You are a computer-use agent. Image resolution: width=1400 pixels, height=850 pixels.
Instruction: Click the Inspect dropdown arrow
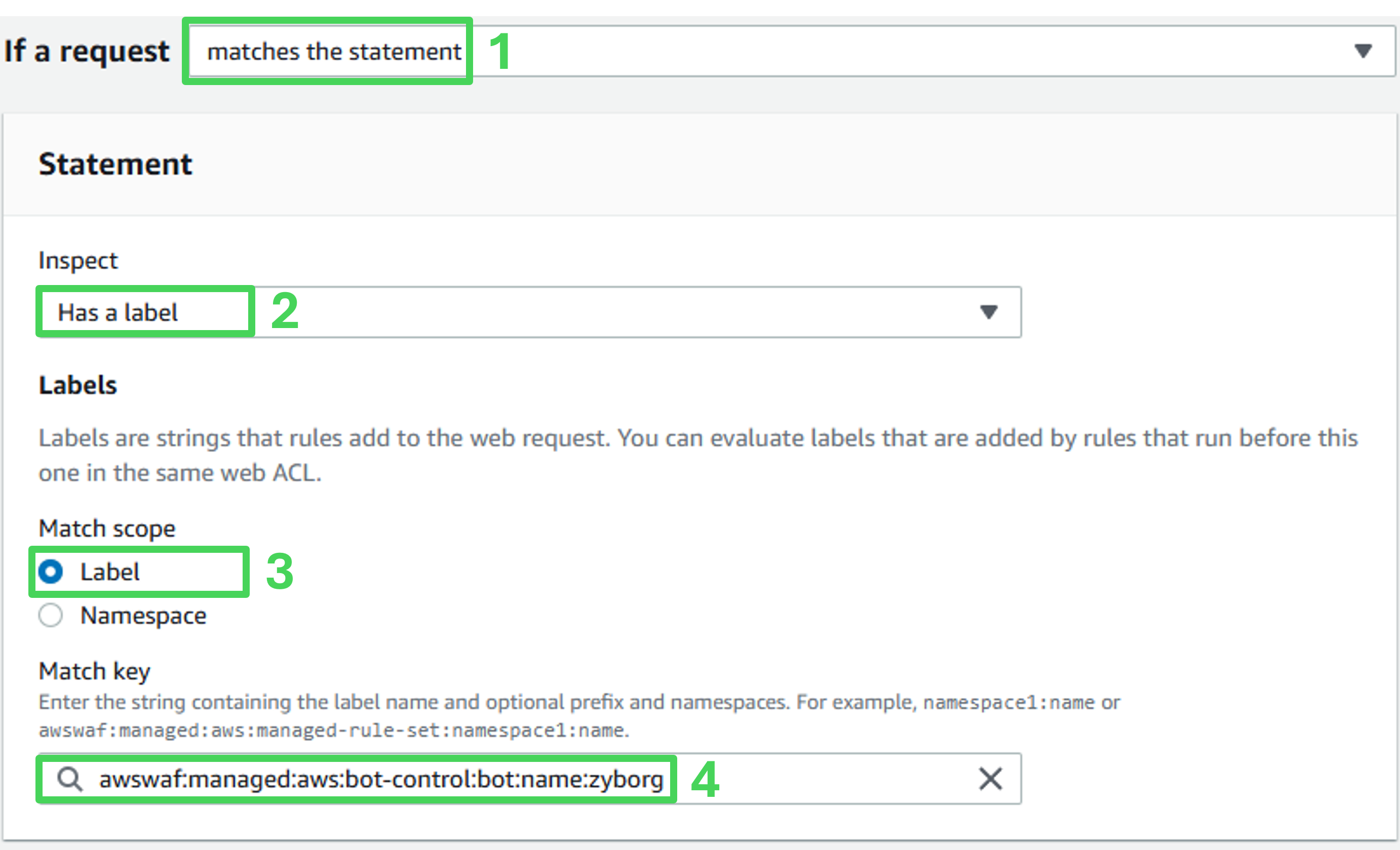(x=989, y=312)
